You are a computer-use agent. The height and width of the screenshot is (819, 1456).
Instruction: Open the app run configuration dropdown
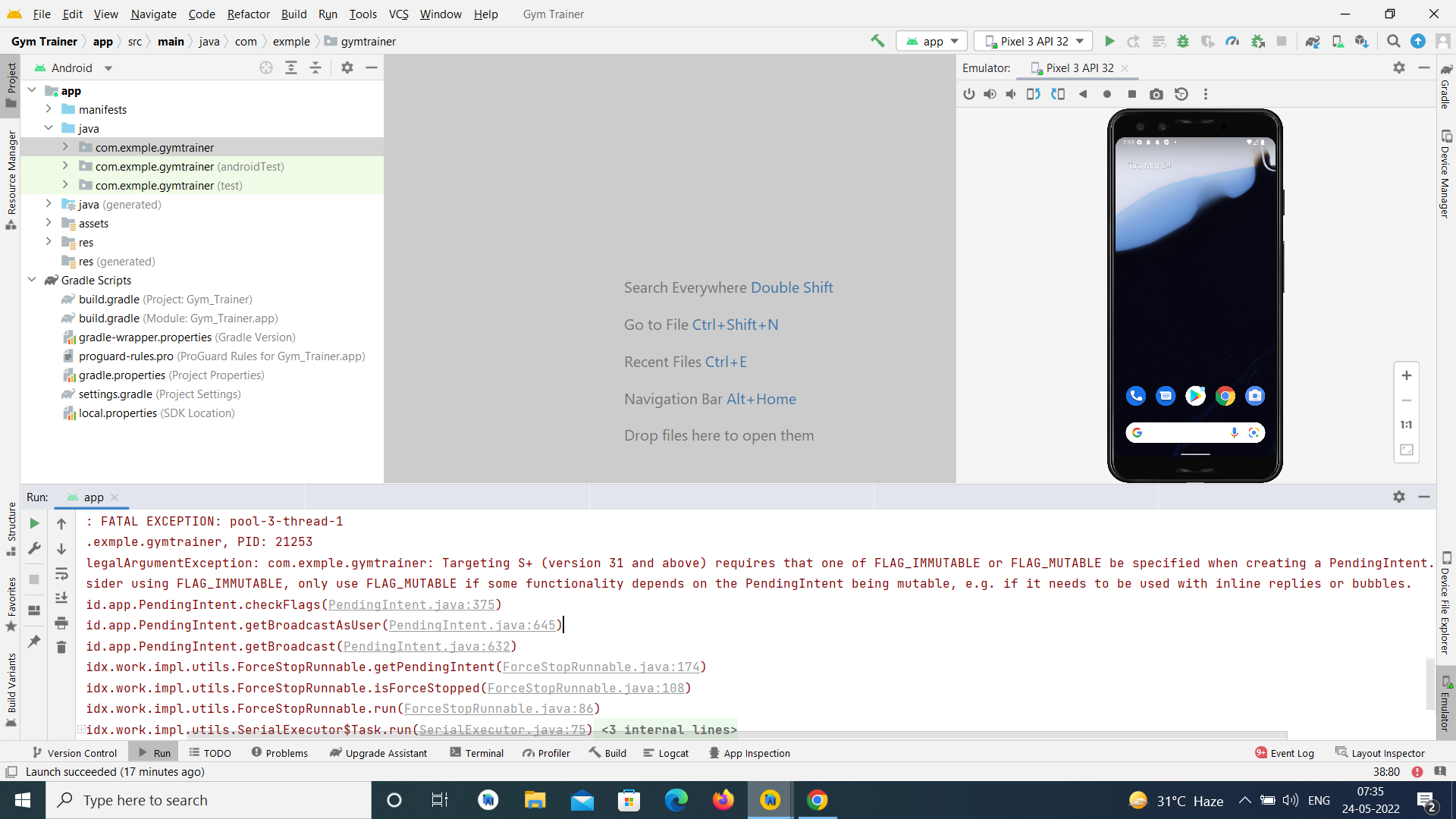click(932, 41)
